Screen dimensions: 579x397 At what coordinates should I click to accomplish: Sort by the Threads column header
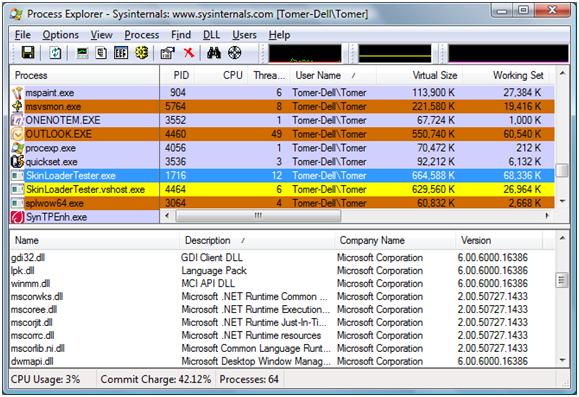[269, 75]
